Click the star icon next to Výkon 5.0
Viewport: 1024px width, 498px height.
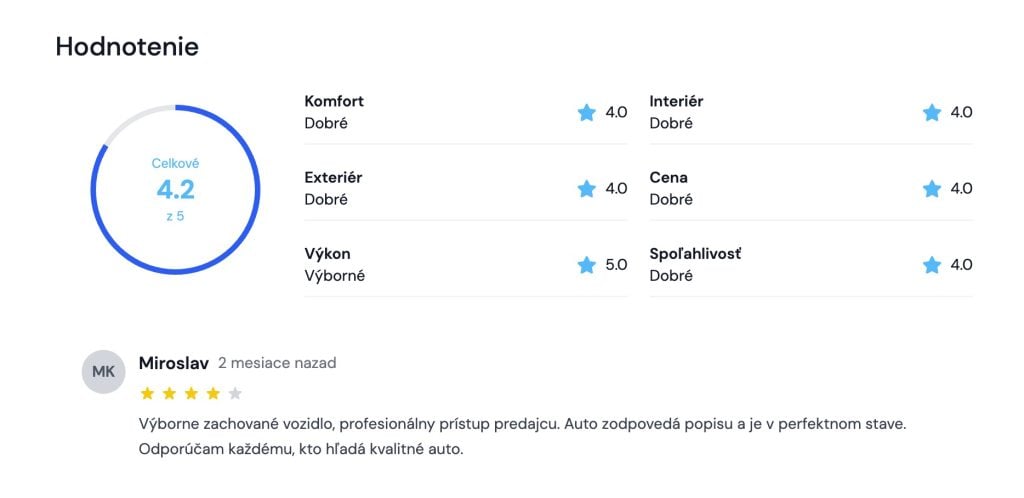click(587, 265)
